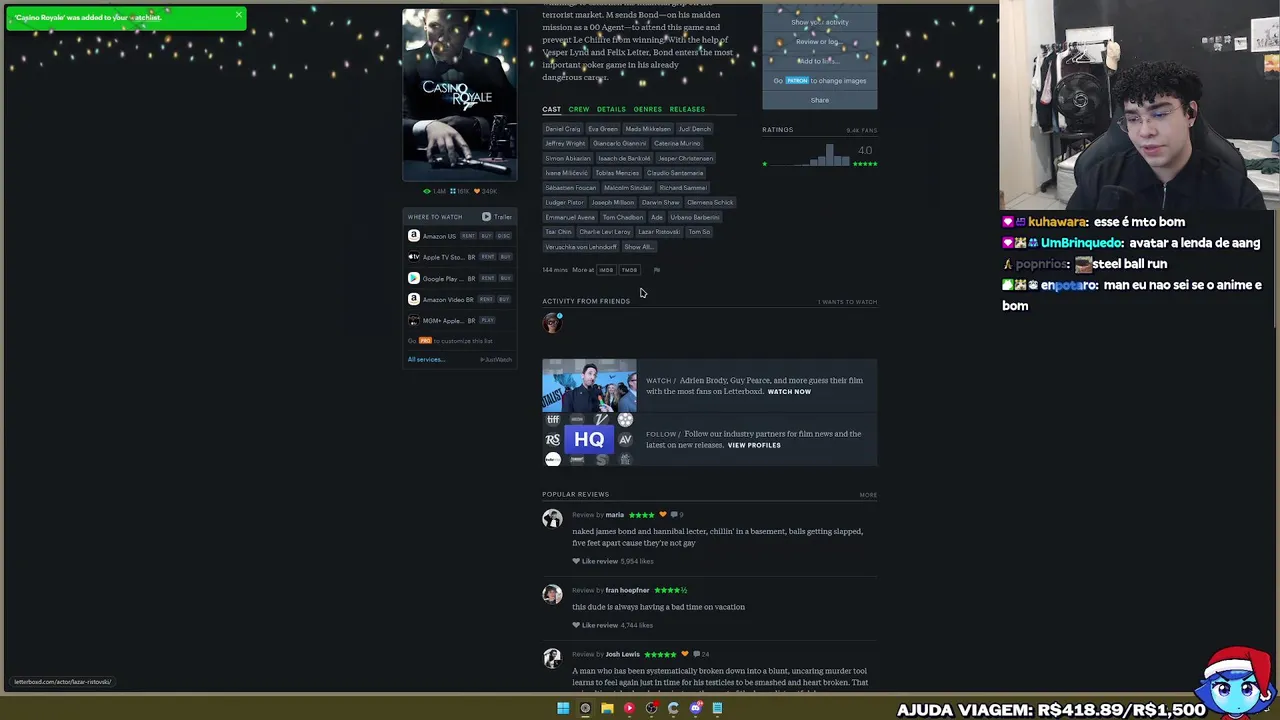This screenshot has height=720, width=1280.
Task: Open comments on Josh Lewis's review
Action: tap(702, 655)
